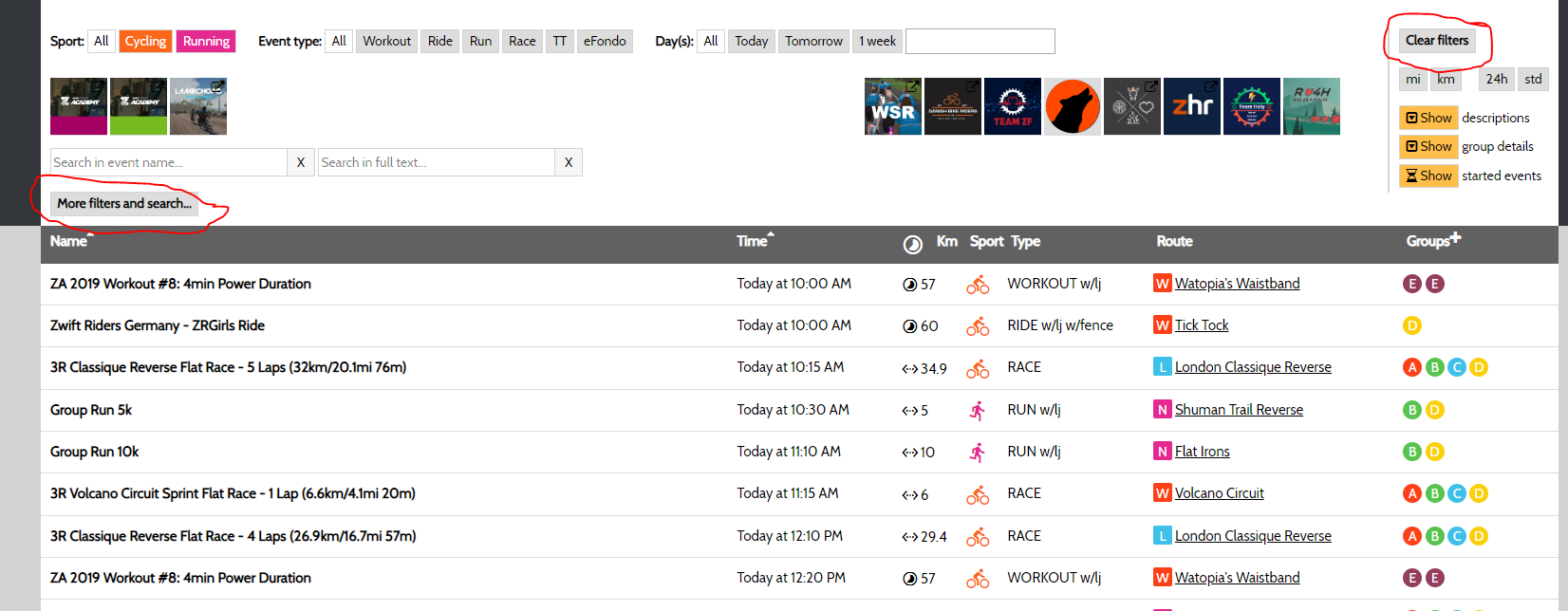Image resolution: width=1568 pixels, height=611 pixels.
Task: Expand More filters and search
Action: coord(124,203)
